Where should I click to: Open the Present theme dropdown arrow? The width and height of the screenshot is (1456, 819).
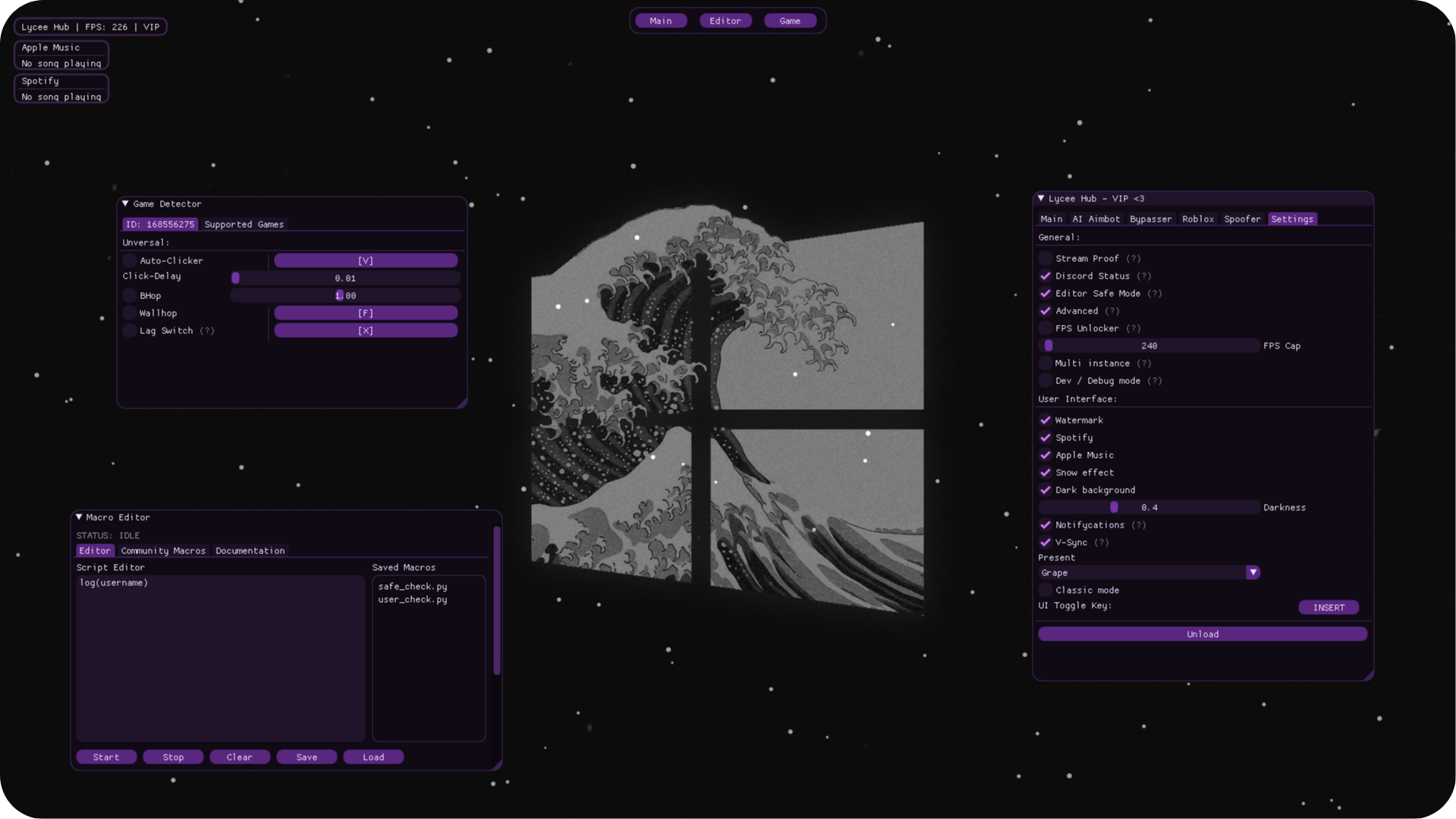point(1253,572)
